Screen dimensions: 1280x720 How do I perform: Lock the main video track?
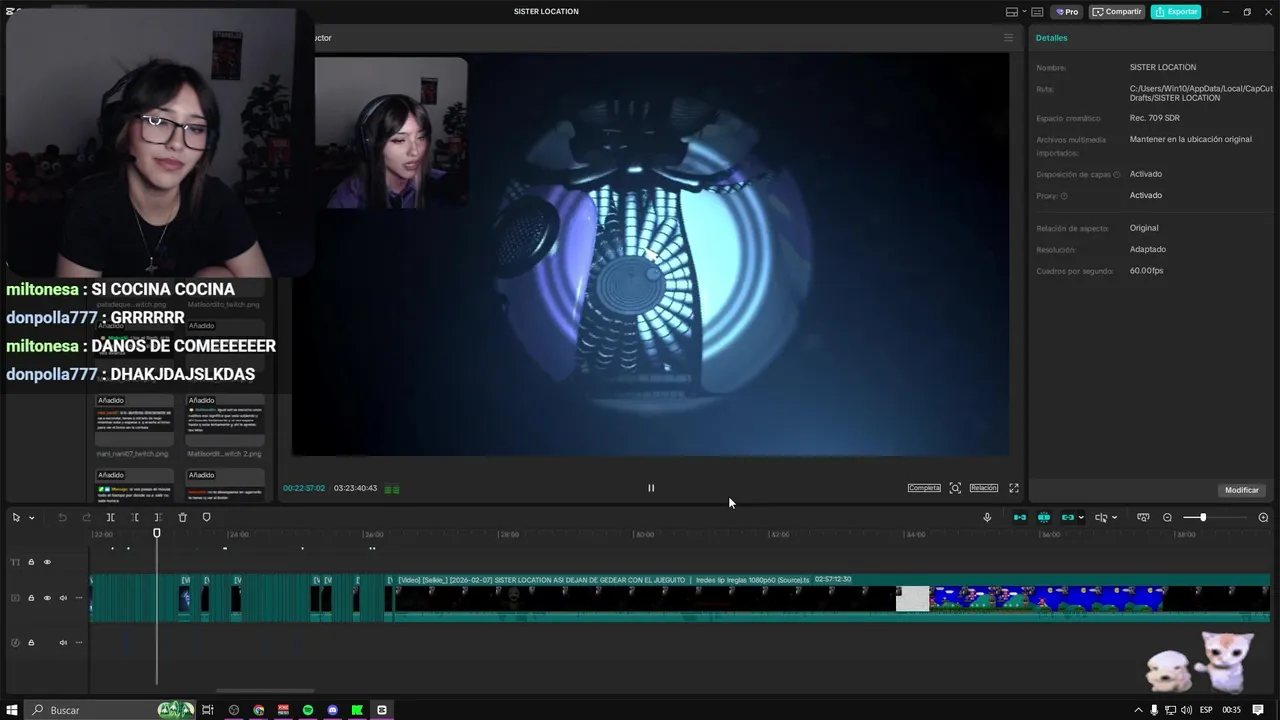point(31,598)
